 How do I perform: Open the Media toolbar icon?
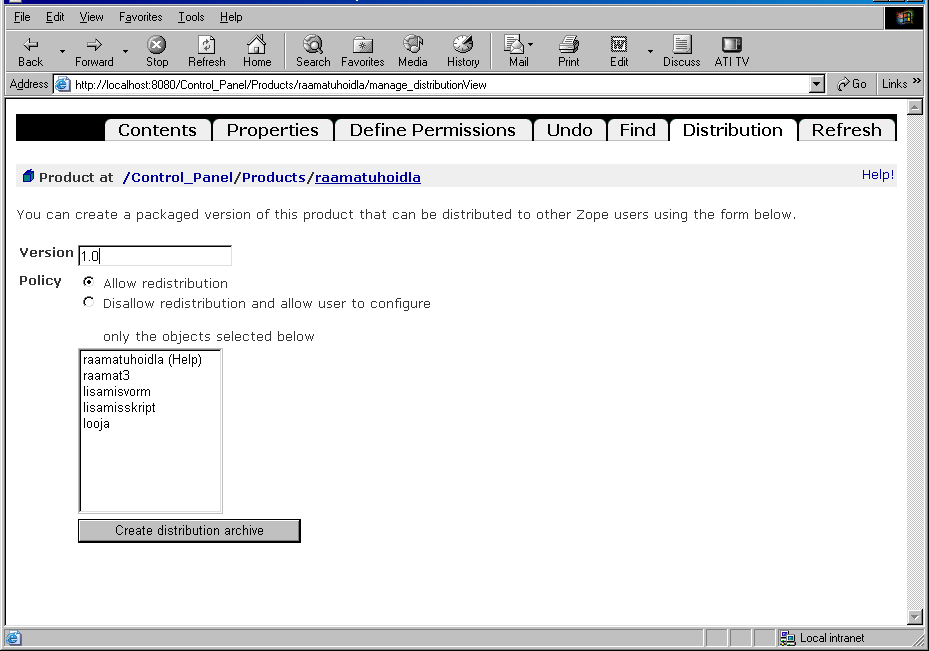(x=412, y=52)
